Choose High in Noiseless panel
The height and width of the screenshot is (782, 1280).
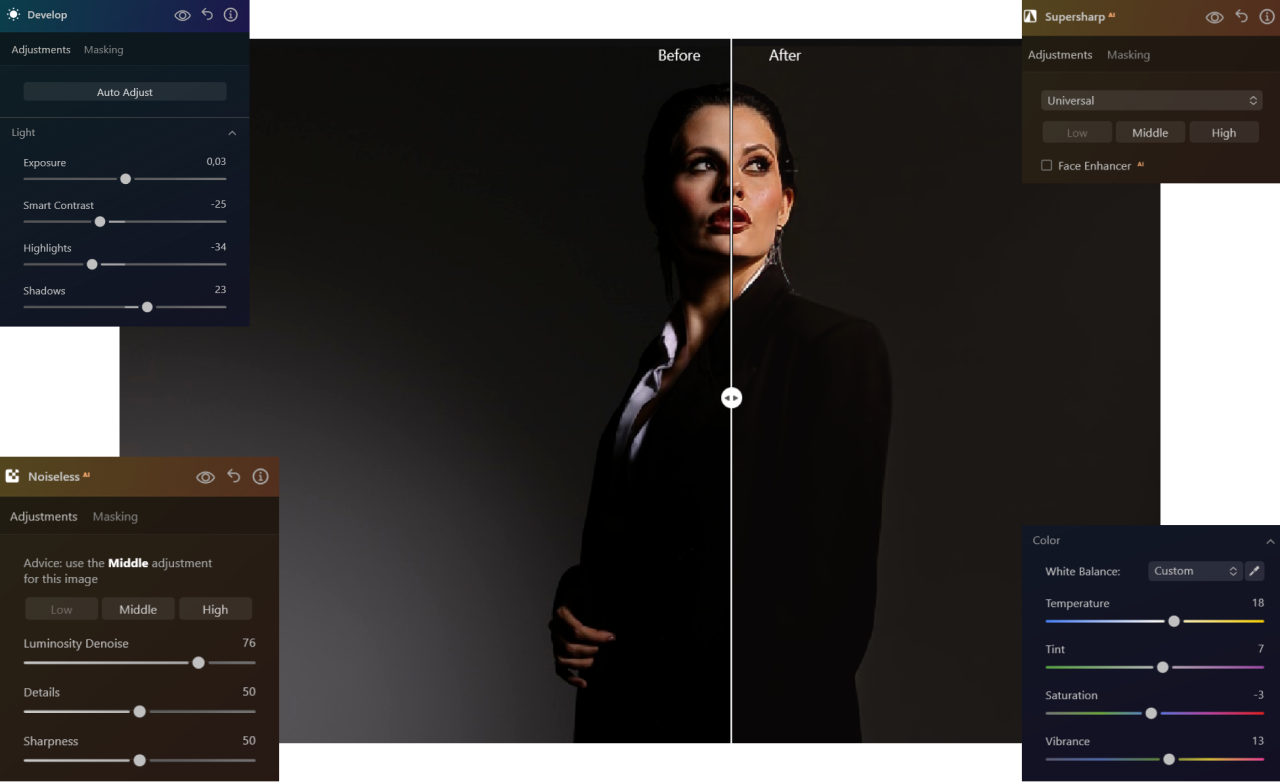tap(215, 609)
